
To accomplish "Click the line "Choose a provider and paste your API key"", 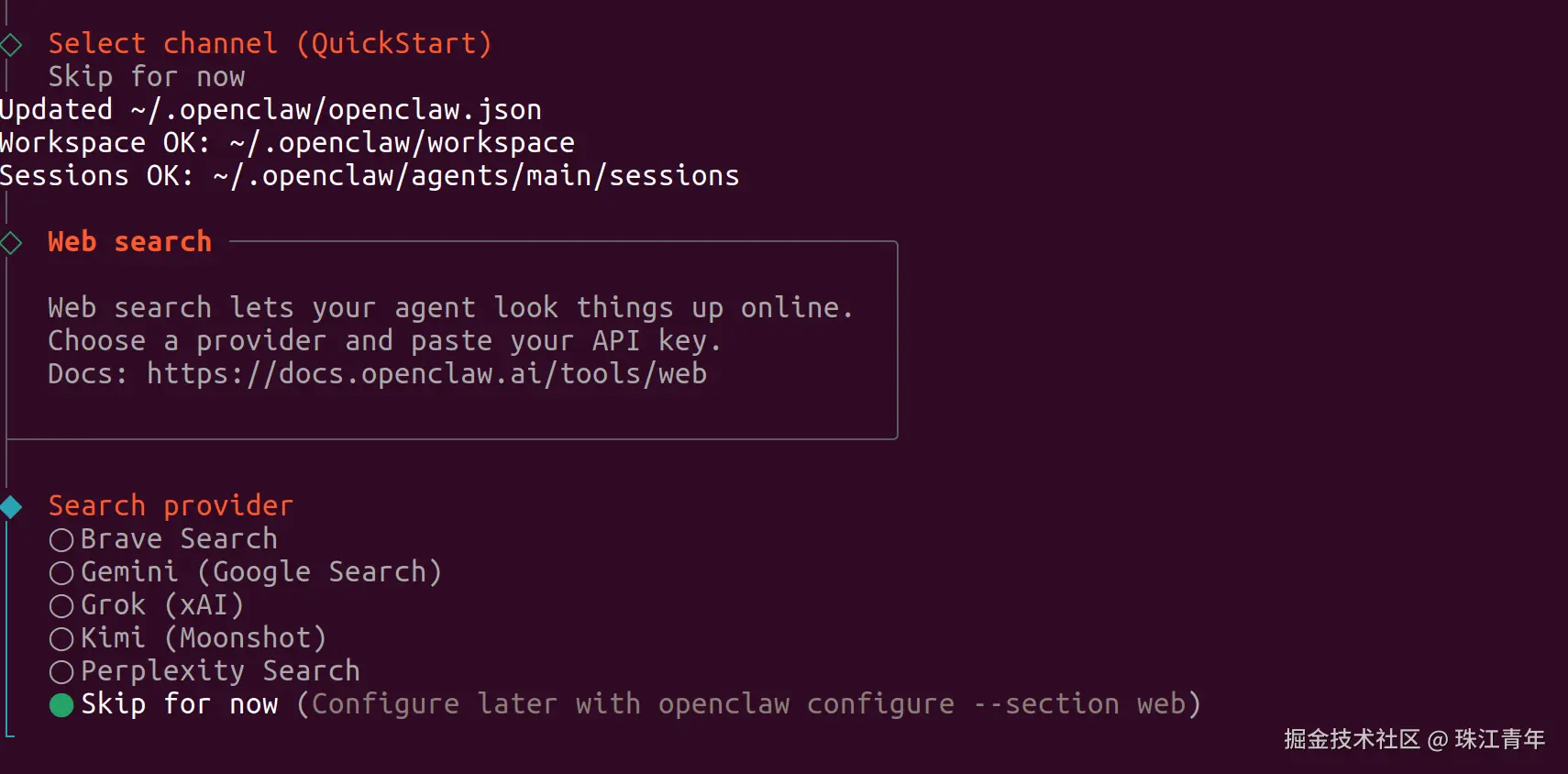I will (384, 341).
